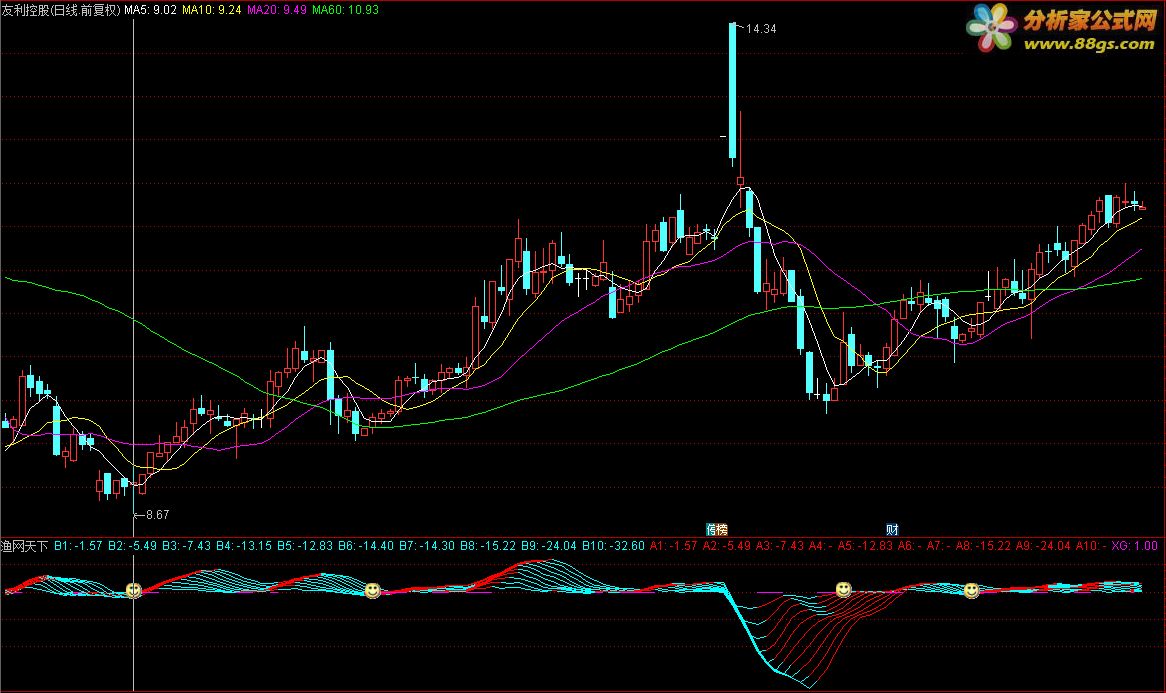This screenshot has width=1166, height=693.
Task: Click the A2: -5.49 value
Action: (727, 546)
